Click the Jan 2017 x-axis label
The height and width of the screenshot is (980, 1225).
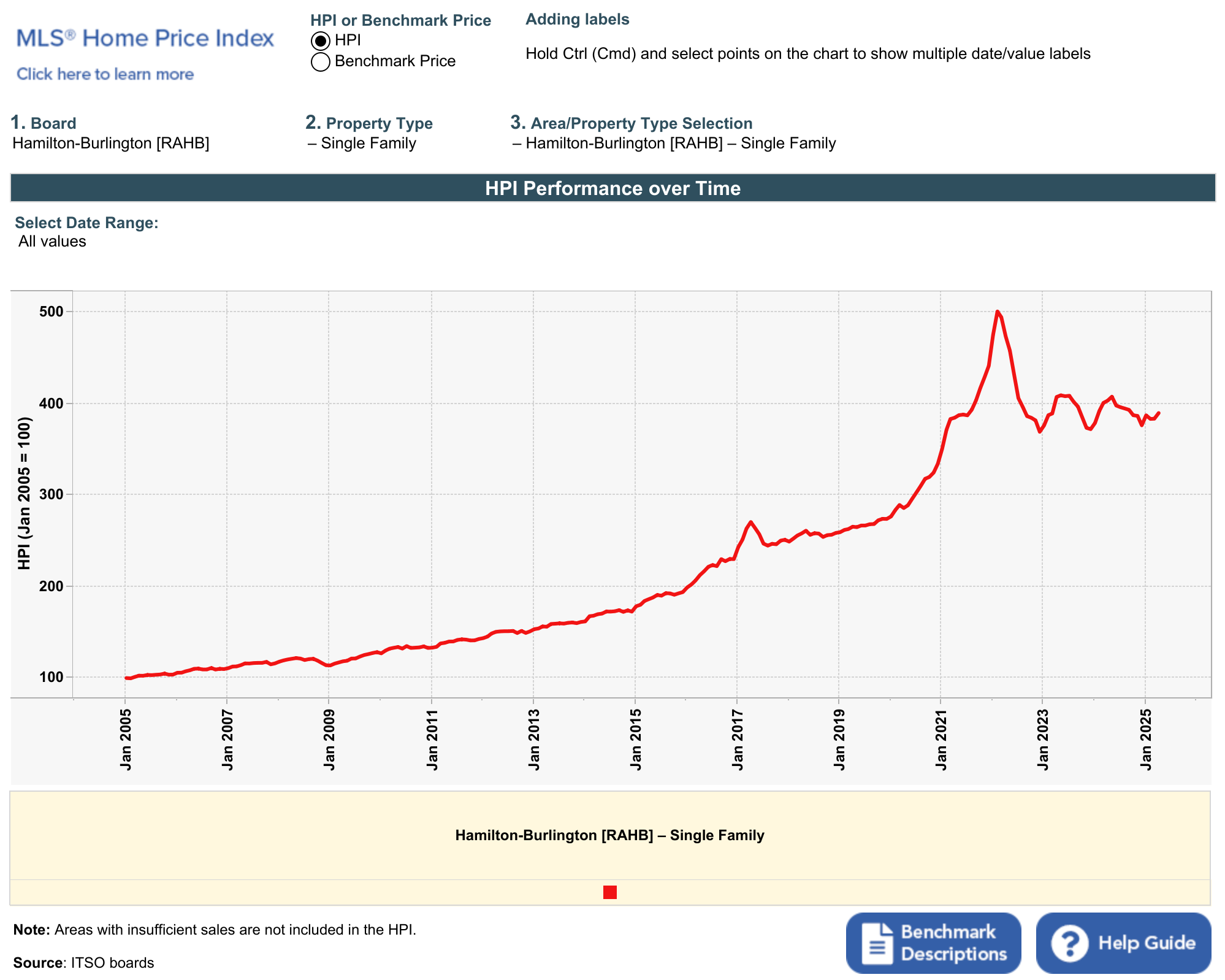(737, 740)
